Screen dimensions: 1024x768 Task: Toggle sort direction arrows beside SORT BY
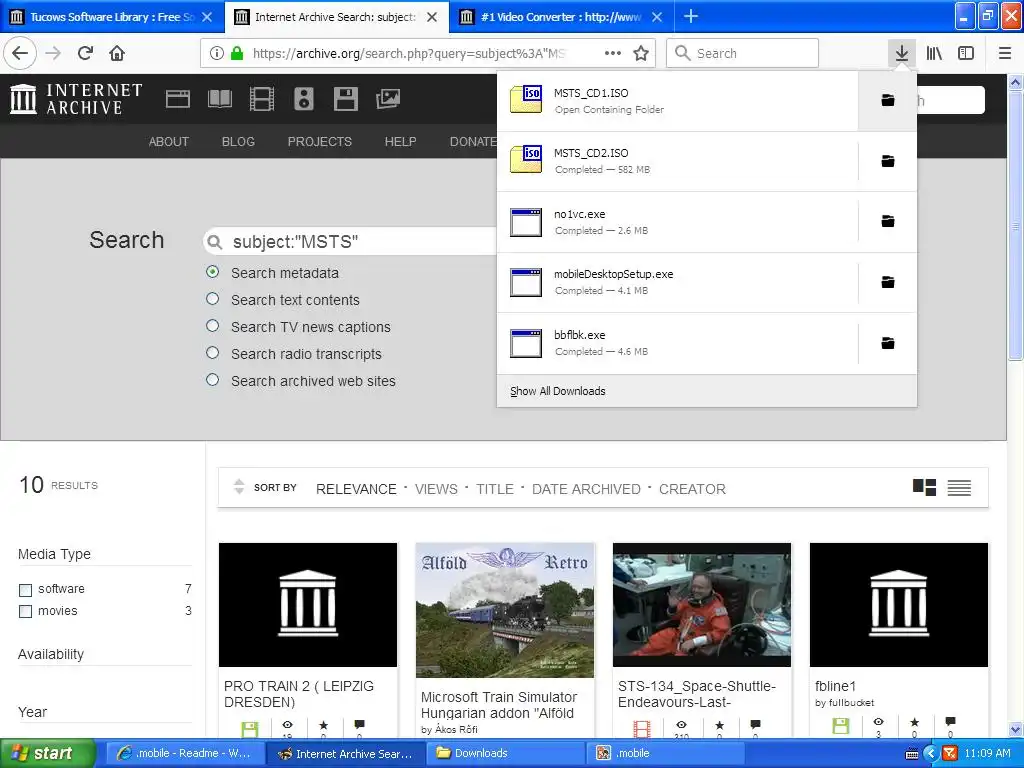tap(239, 487)
